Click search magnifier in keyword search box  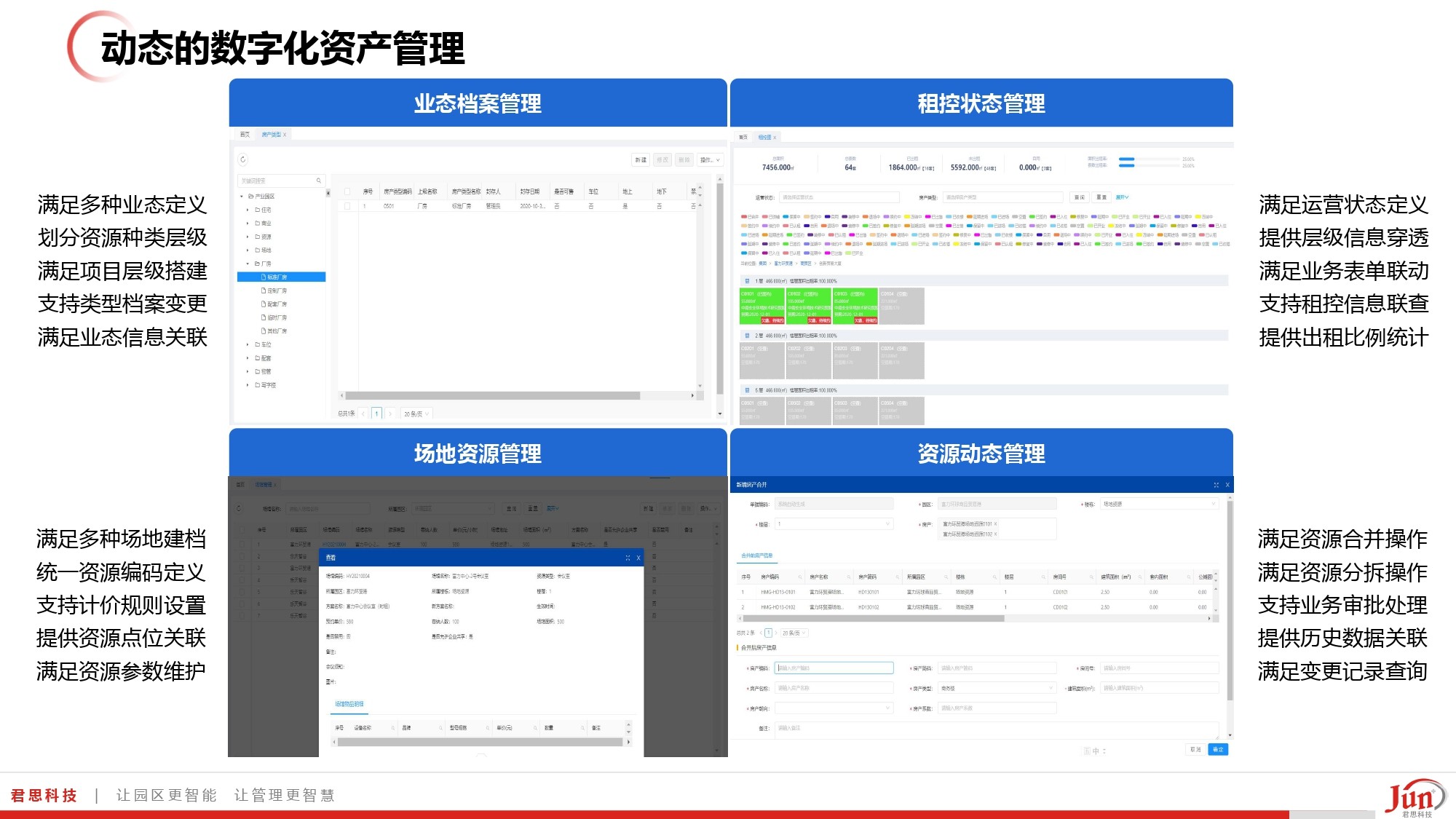(318, 181)
